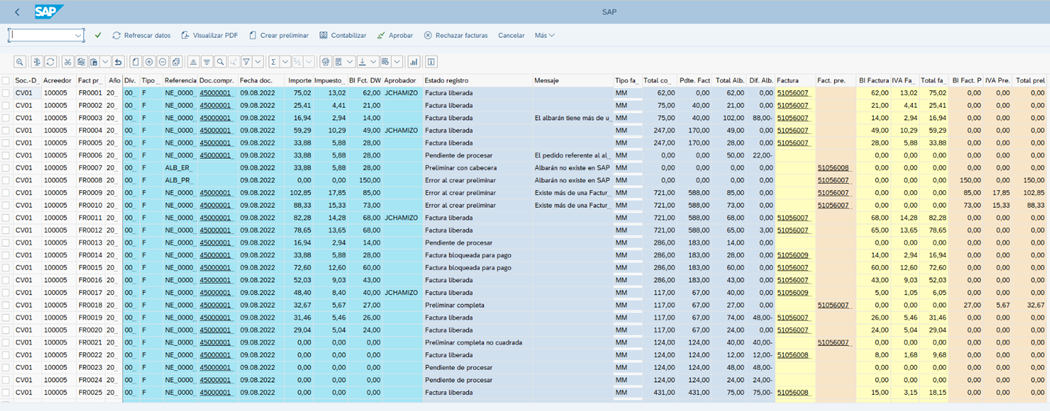
Task: Expand the filter options dropdown arrow
Action: pos(257,61)
